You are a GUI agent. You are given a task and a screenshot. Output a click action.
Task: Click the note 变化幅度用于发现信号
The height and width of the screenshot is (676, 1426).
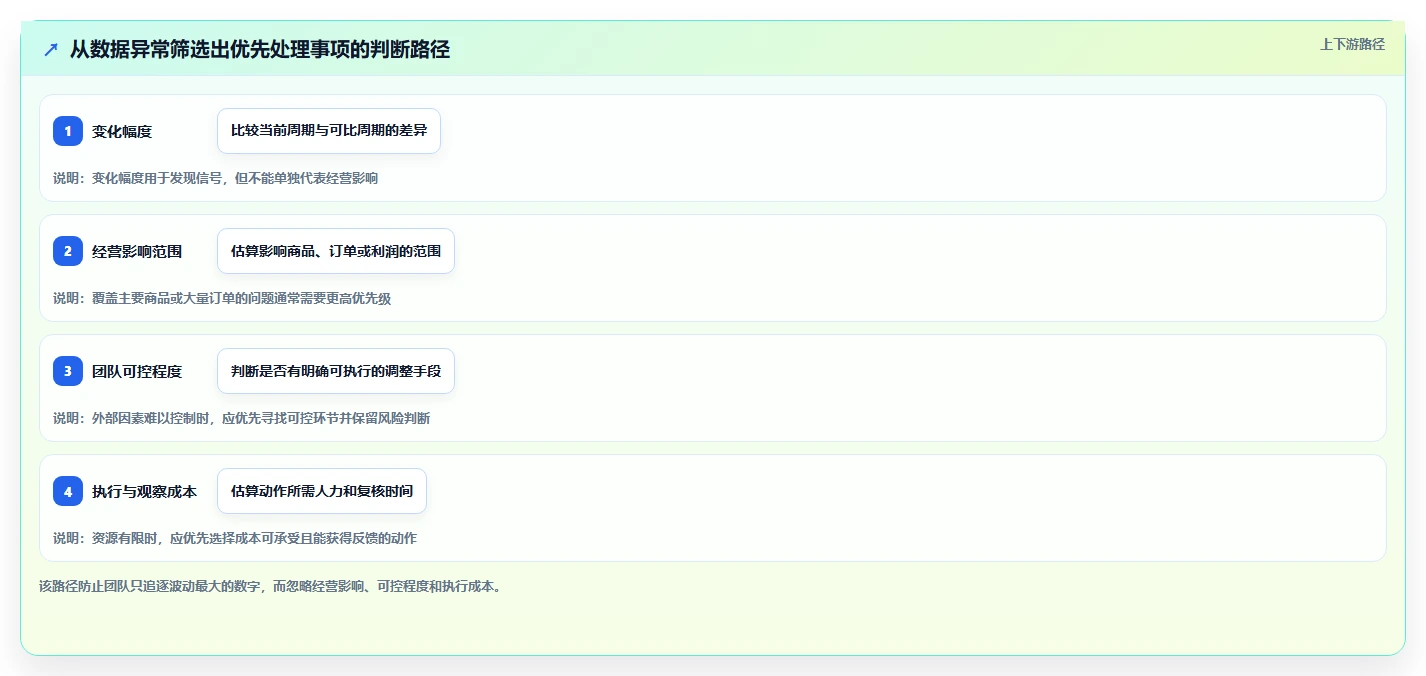pyautogui.click(x=215, y=178)
